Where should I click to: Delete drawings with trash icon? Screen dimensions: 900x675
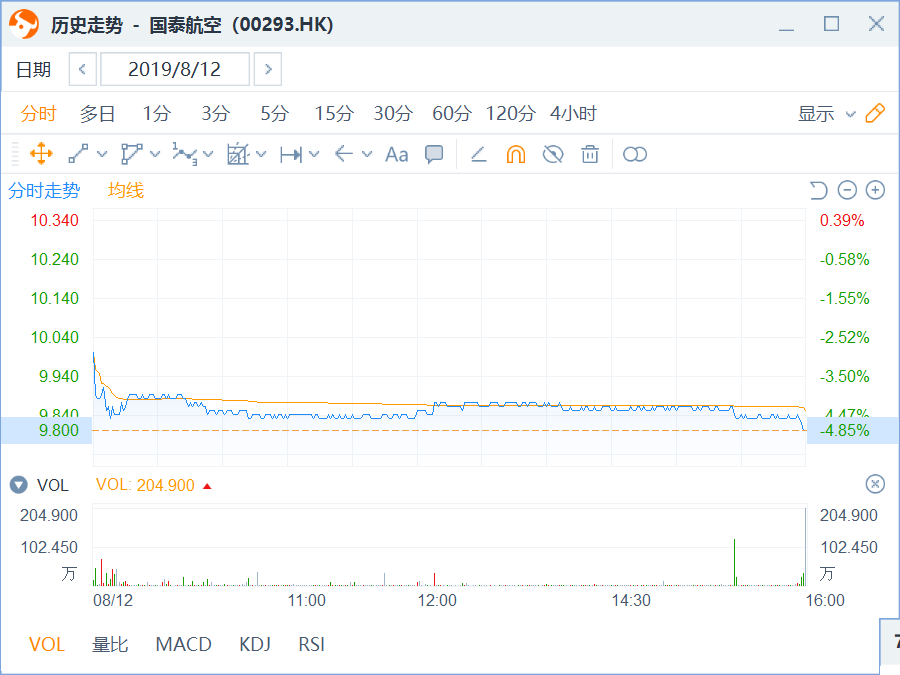(x=590, y=154)
